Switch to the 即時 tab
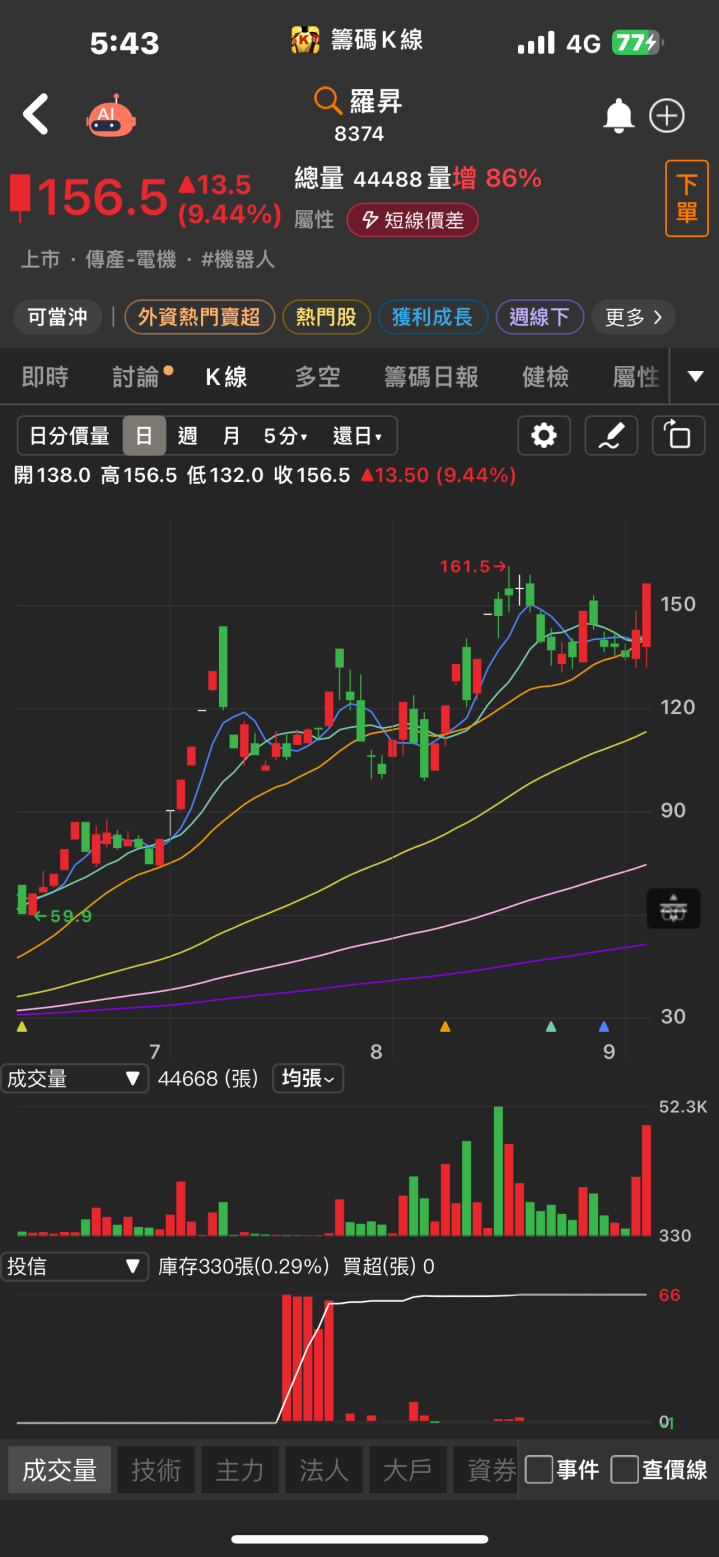 click(46, 377)
